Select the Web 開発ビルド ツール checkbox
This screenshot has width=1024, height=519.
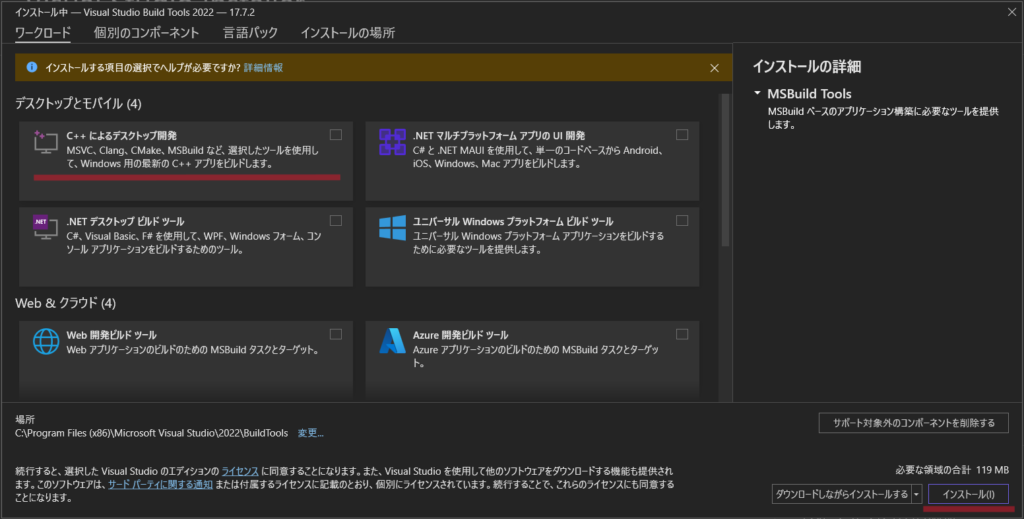pos(336,334)
